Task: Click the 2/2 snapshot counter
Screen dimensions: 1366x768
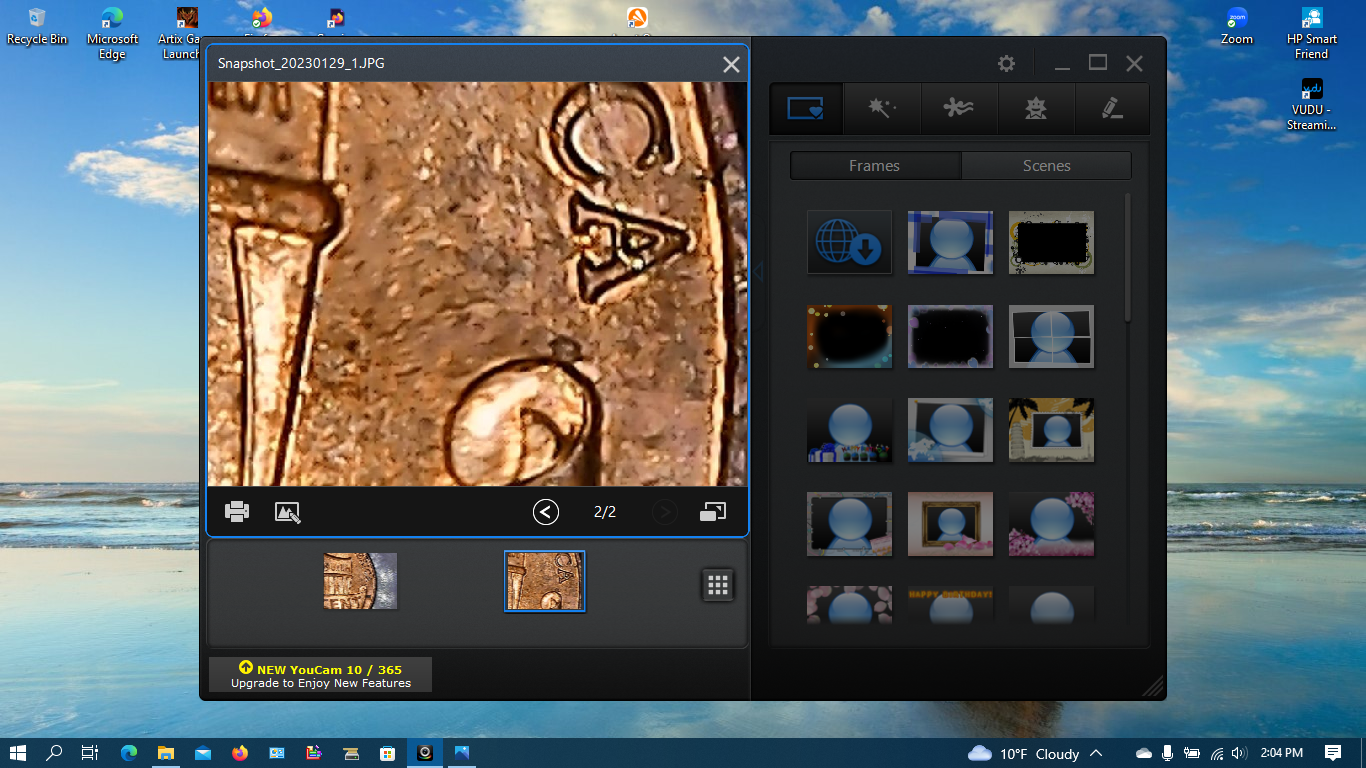Action: point(605,512)
